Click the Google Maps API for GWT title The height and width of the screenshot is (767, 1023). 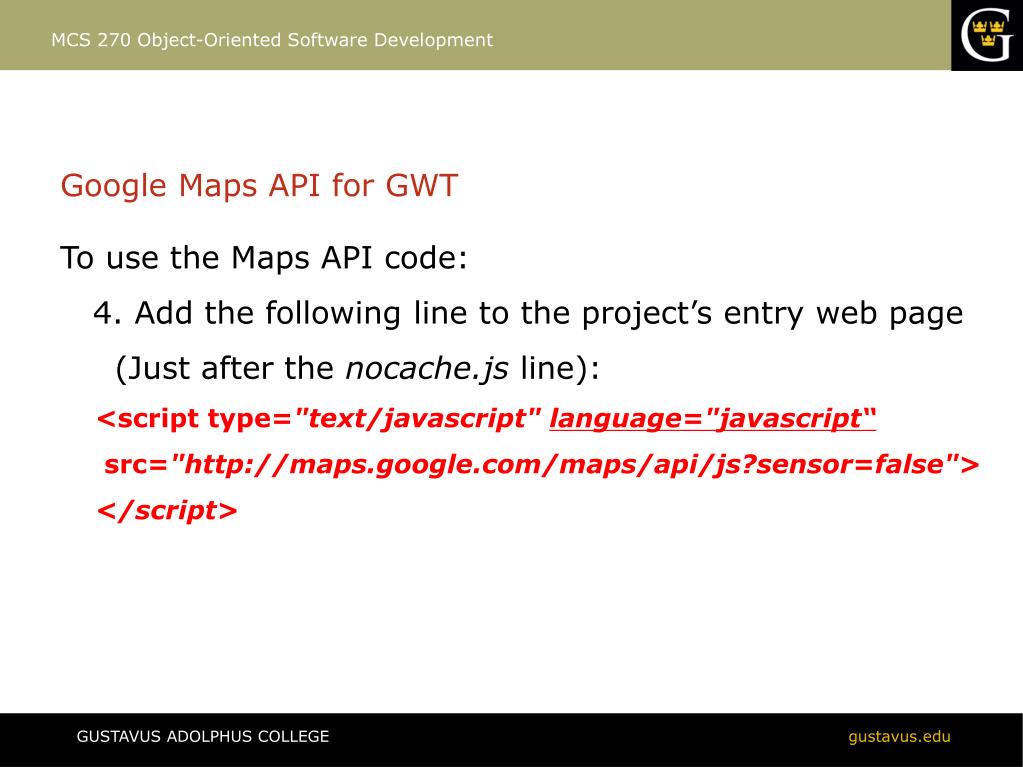259,185
